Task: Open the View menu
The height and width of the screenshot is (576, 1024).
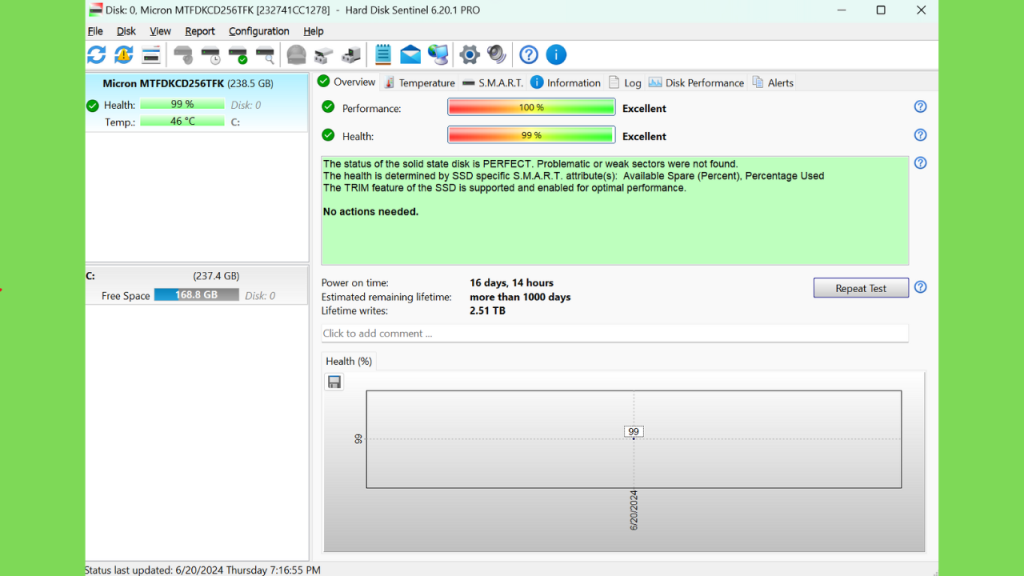Action: click(160, 31)
